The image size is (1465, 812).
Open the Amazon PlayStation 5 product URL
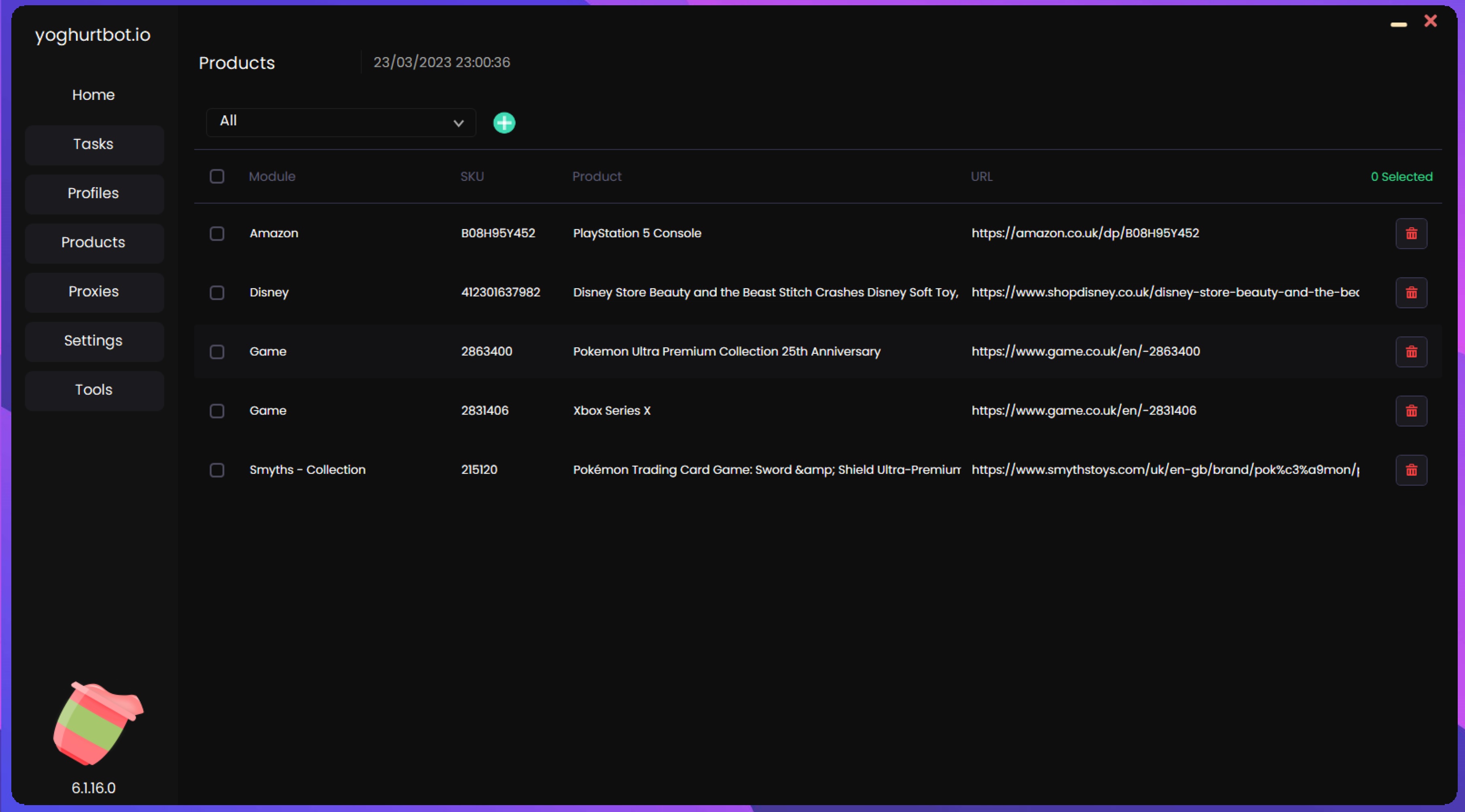point(1084,233)
